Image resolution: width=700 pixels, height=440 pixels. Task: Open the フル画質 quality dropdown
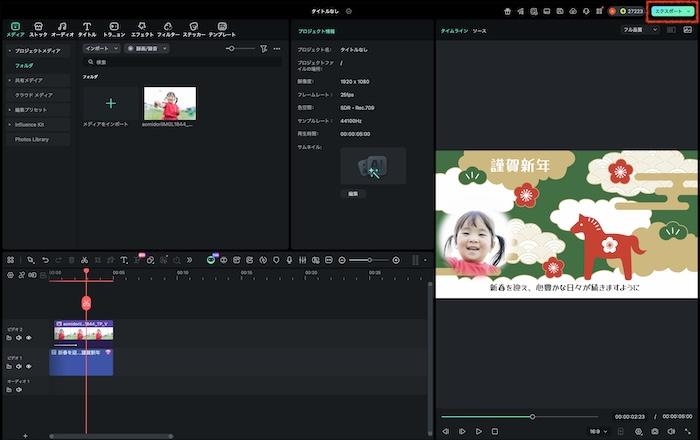(x=640, y=30)
